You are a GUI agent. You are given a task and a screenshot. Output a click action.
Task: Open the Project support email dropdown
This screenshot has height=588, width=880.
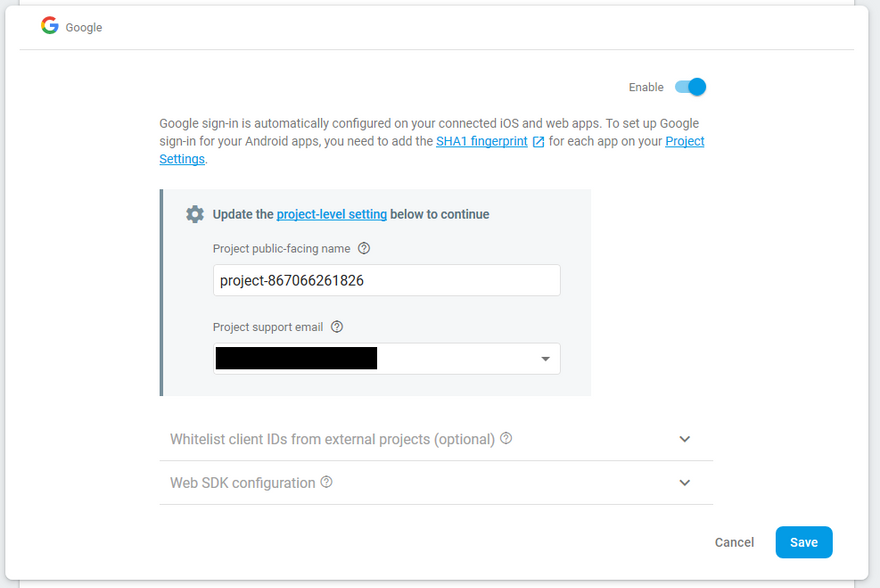tap(545, 359)
